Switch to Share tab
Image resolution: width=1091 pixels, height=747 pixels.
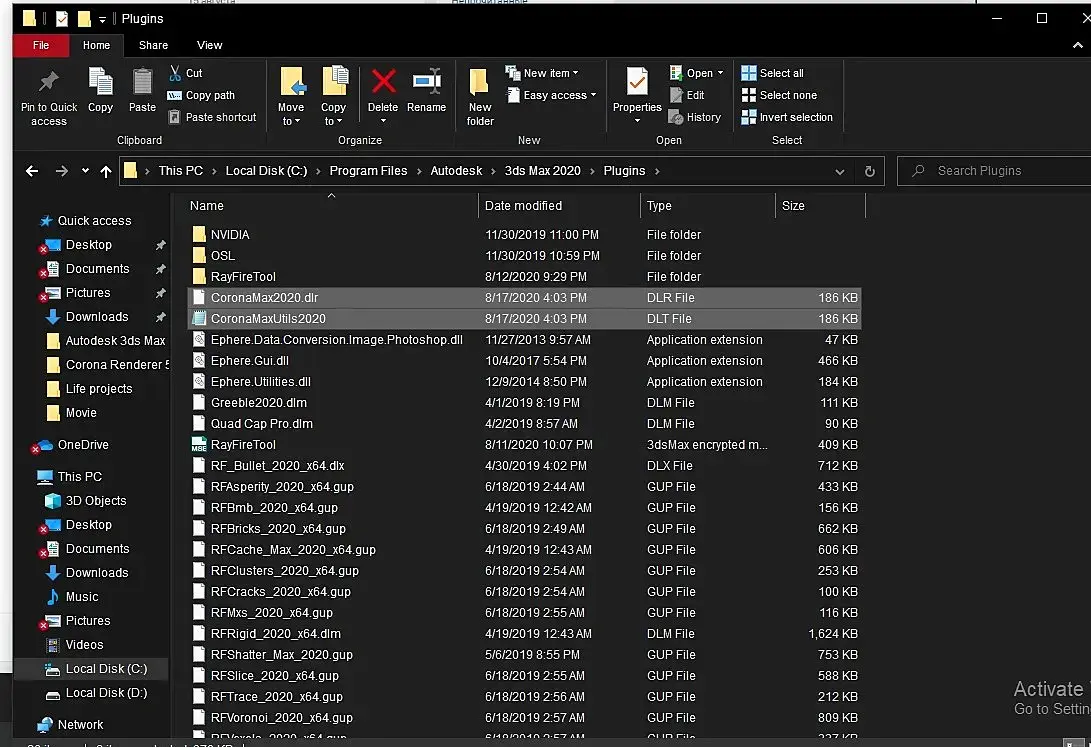[153, 45]
